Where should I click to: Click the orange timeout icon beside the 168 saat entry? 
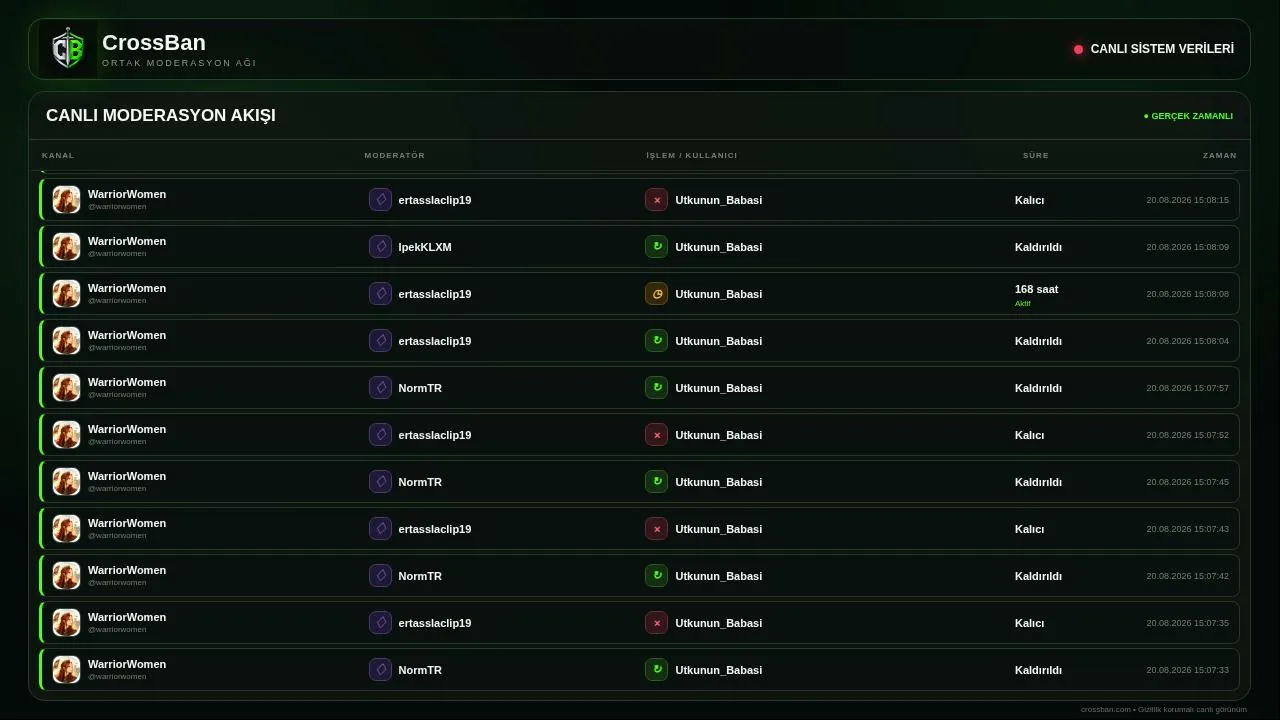656,294
